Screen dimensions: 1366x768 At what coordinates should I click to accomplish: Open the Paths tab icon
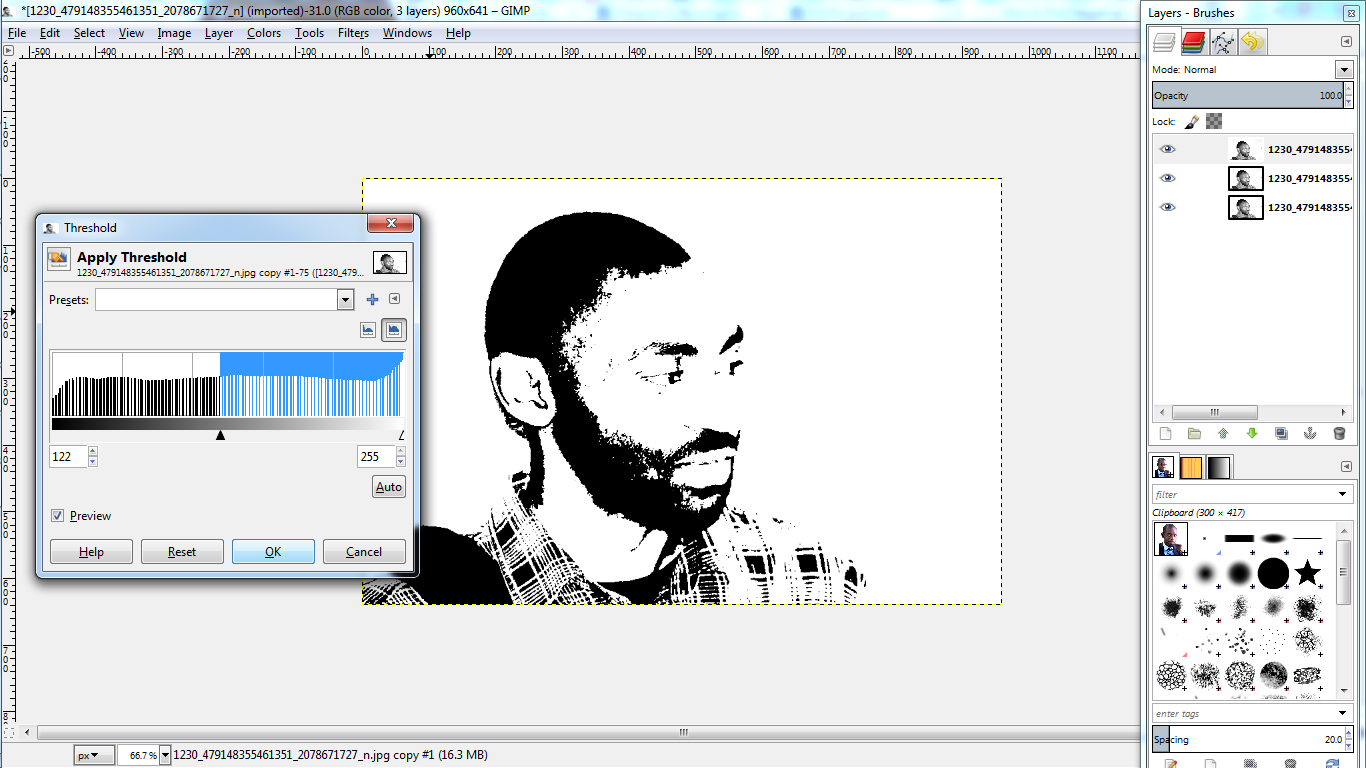pos(1223,42)
